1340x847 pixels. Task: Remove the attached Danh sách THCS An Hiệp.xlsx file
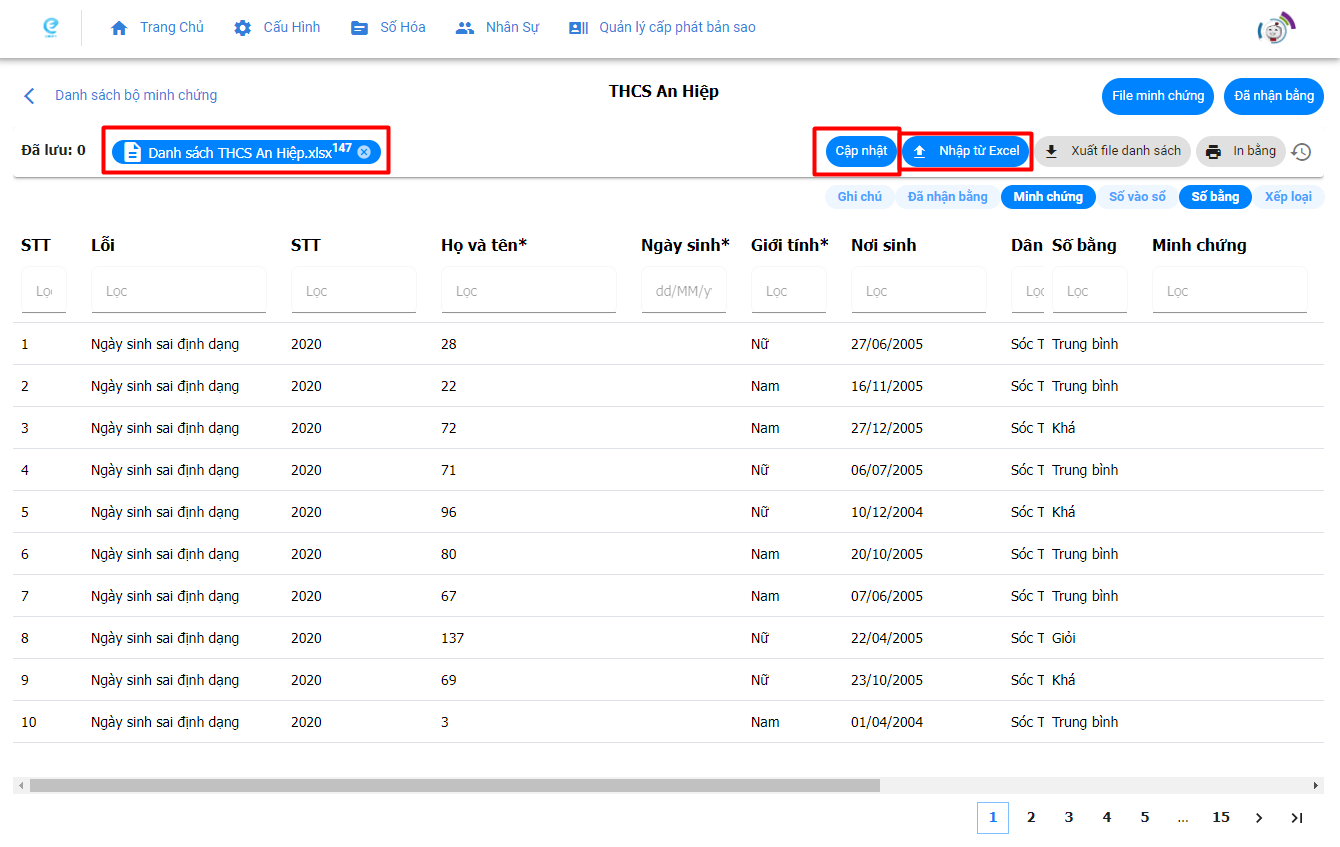[x=364, y=152]
